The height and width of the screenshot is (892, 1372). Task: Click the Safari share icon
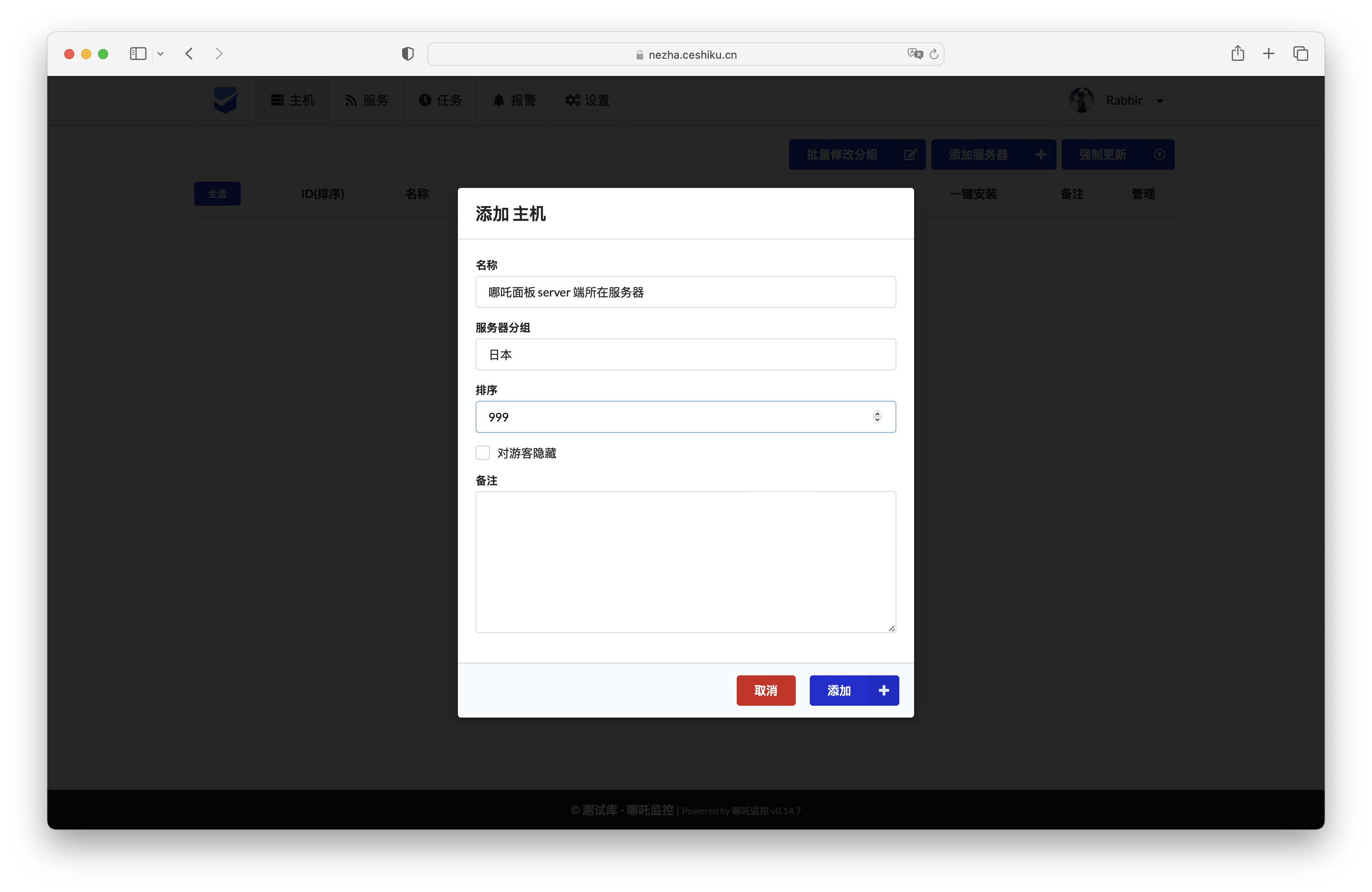(x=1238, y=53)
